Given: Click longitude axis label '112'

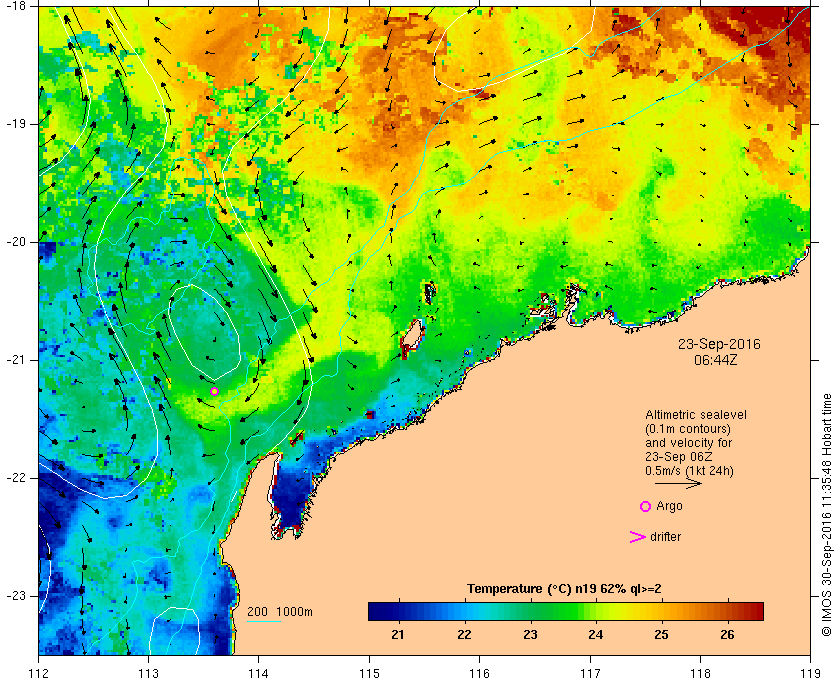Looking at the screenshot, I should pos(39,673).
